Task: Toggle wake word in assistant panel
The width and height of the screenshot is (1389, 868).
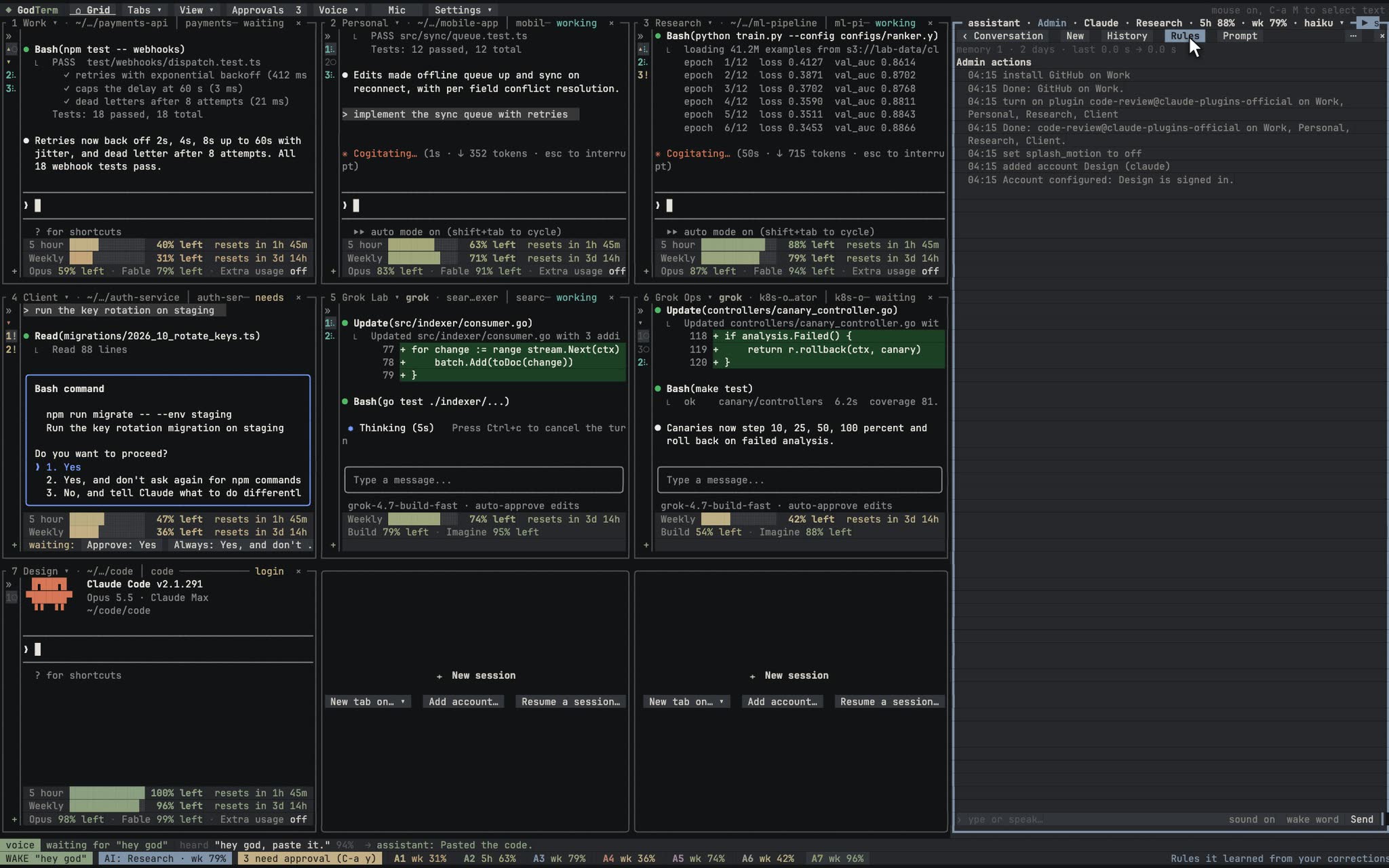Action: click(1312, 819)
